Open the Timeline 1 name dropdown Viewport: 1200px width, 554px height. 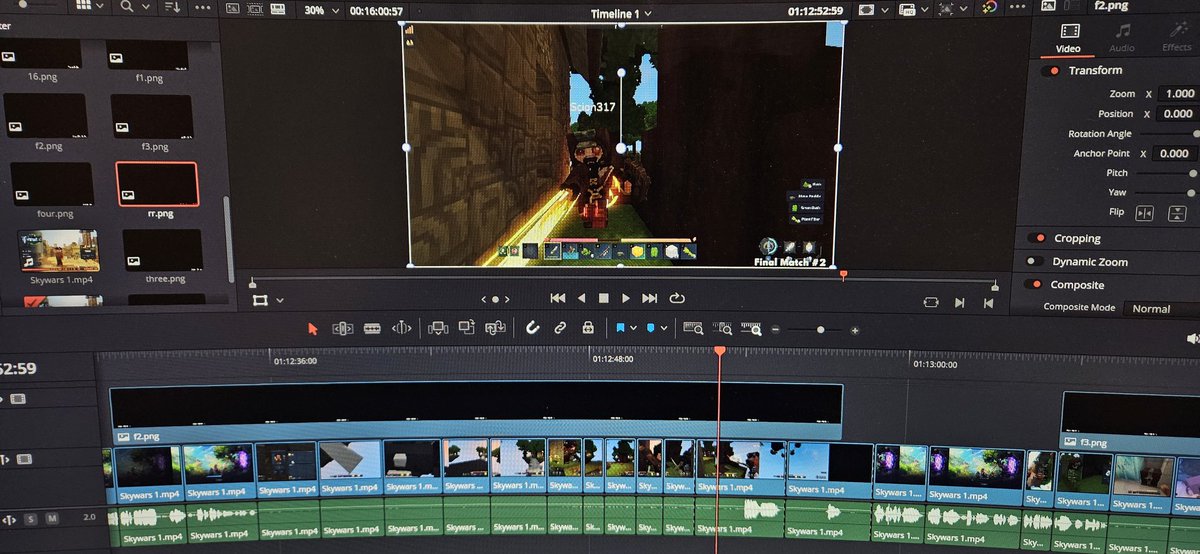tap(621, 13)
